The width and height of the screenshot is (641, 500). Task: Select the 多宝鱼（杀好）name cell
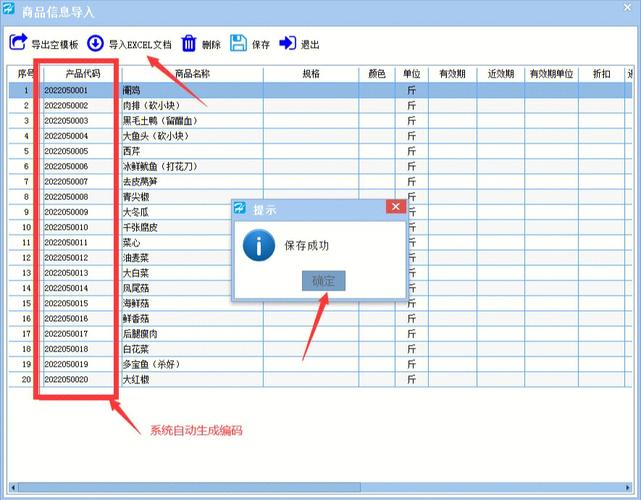192,364
